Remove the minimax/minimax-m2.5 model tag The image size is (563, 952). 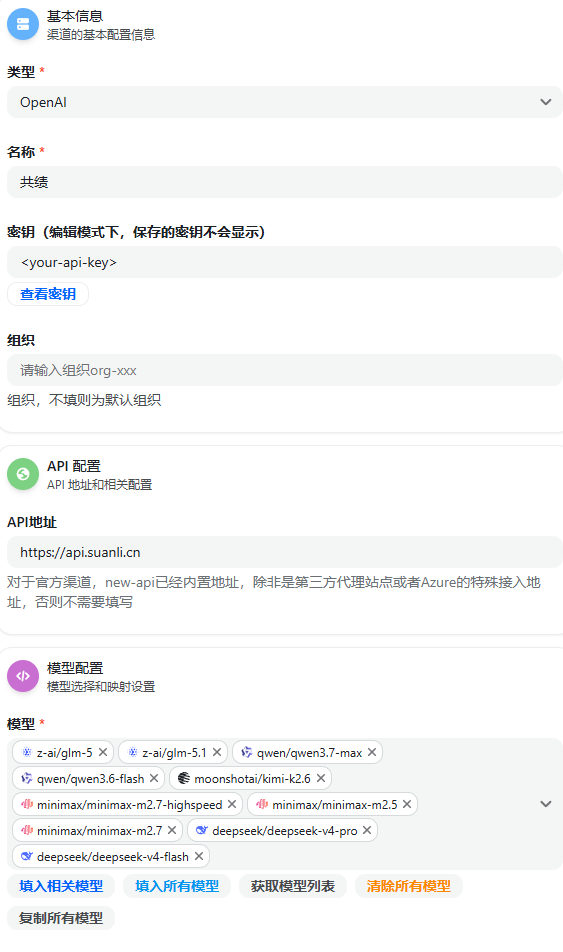(x=407, y=804)
